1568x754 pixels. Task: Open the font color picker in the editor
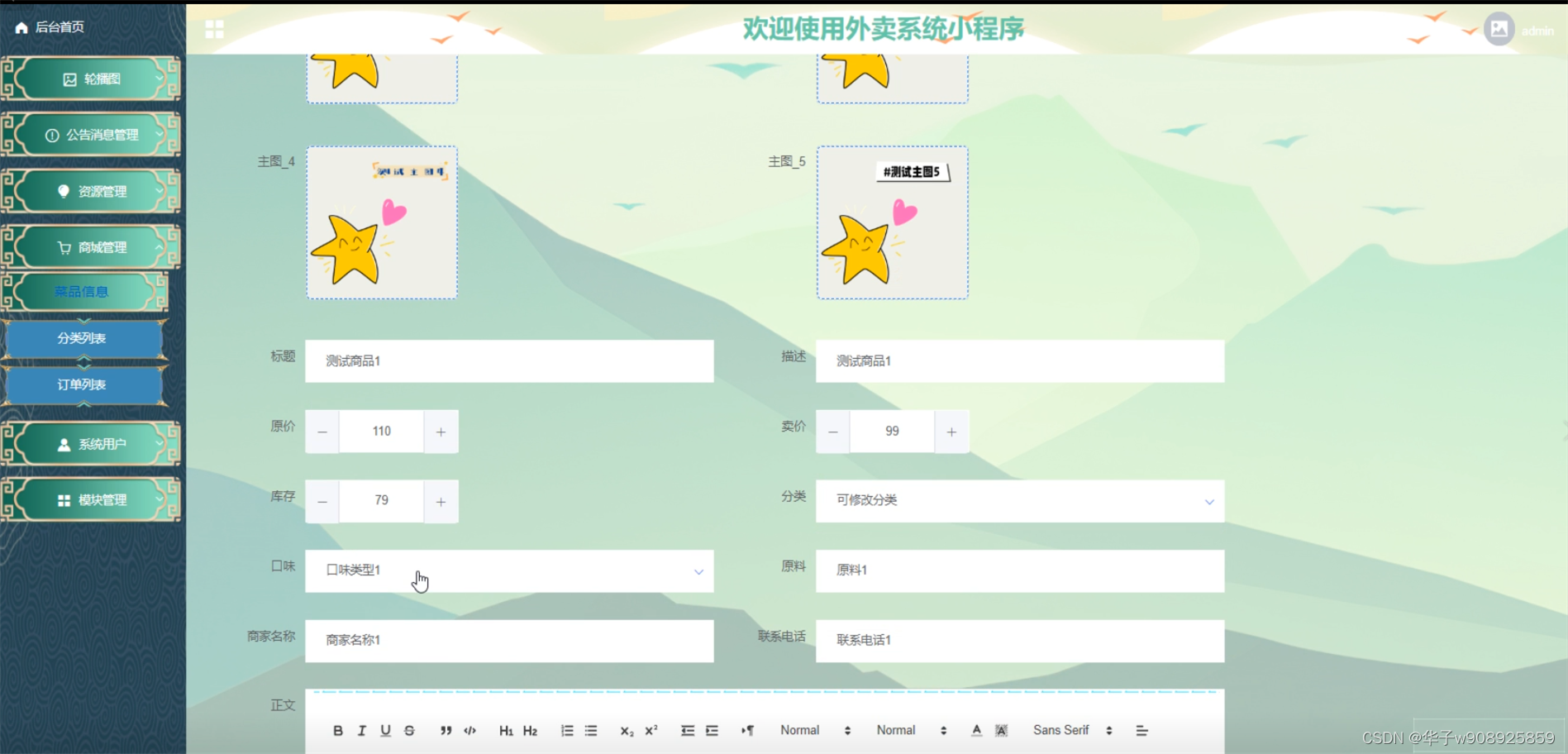pyautogui.click(x=976, y=730)
